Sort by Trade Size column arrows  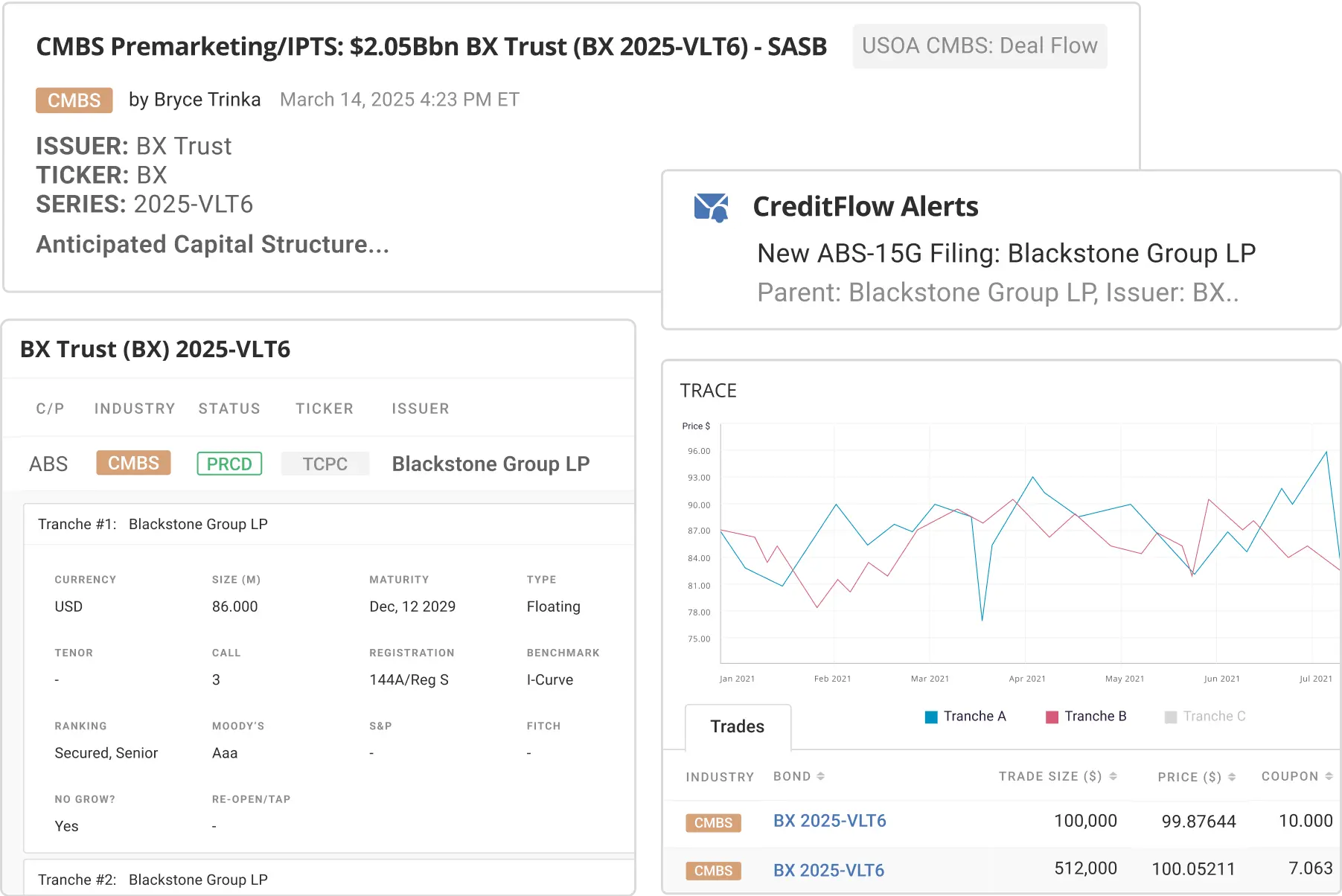point(1113,776)
